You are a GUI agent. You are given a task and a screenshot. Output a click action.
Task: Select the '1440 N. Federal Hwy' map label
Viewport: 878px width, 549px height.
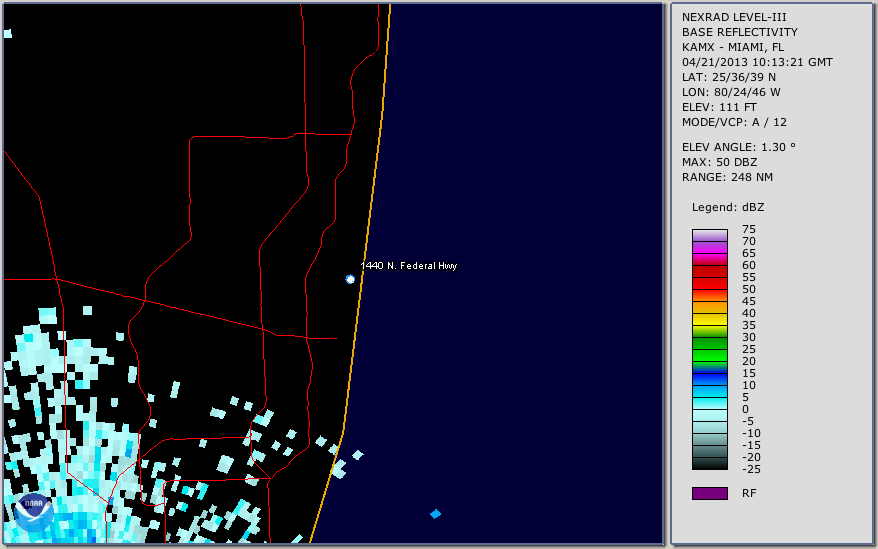(409, 266)
